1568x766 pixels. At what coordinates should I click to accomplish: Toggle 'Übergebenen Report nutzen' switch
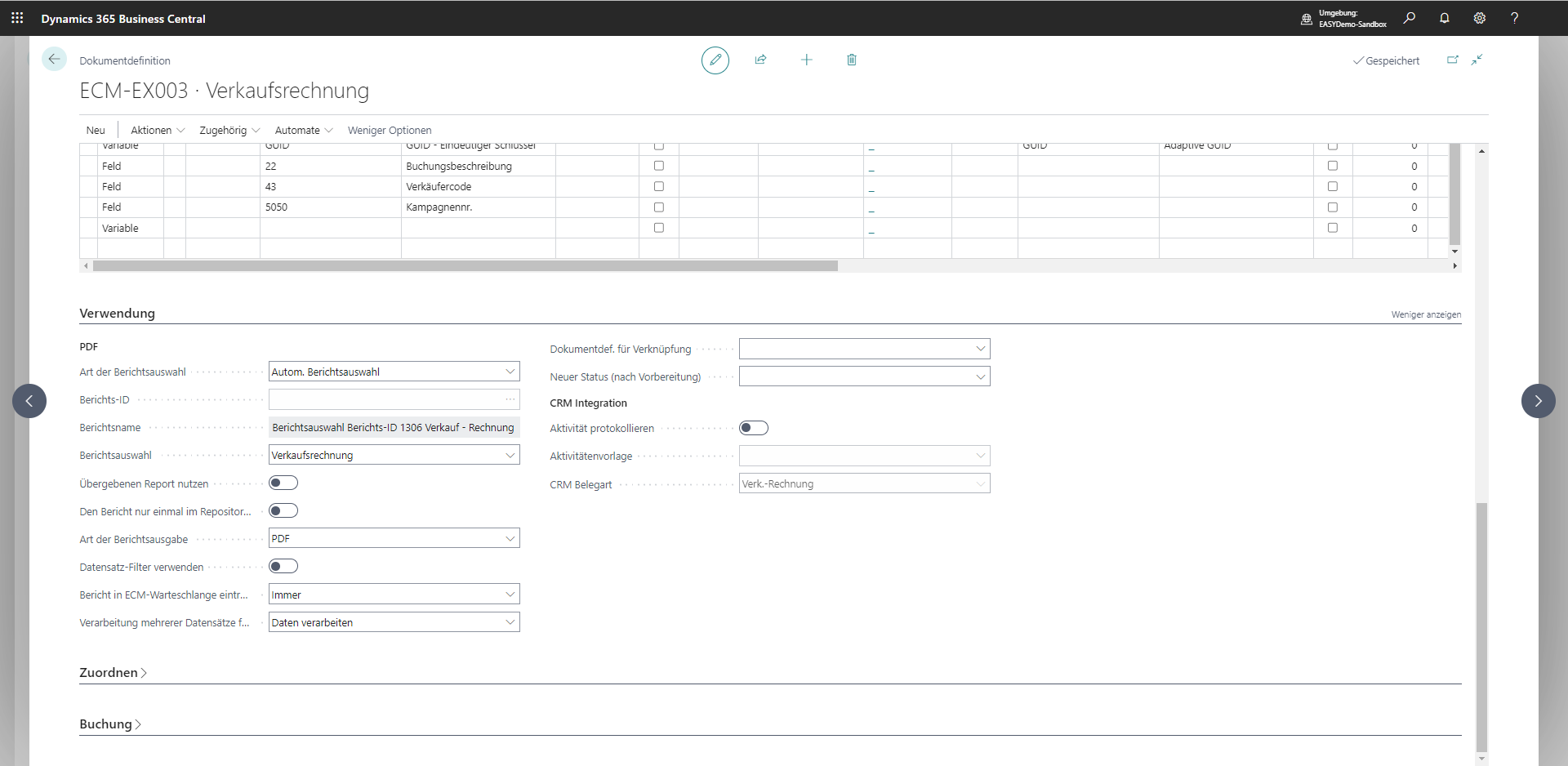point(283,483)
